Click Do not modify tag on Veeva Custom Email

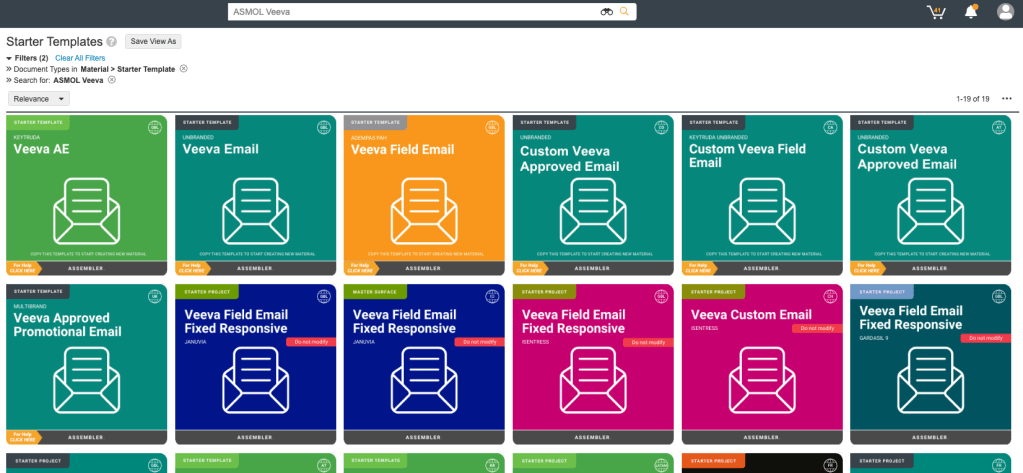coord(817,328)
